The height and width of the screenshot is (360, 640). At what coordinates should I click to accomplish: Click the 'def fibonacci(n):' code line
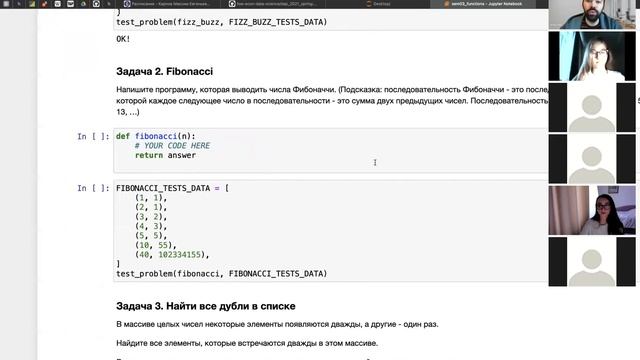[156, 136]
